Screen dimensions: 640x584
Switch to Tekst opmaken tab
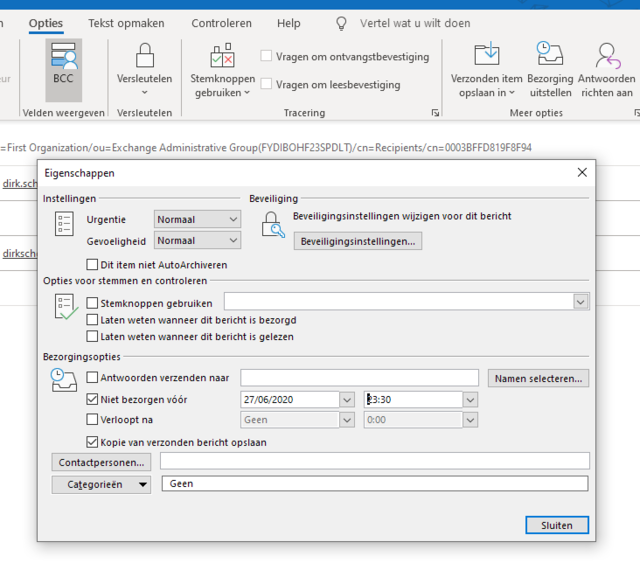point(127,23)
